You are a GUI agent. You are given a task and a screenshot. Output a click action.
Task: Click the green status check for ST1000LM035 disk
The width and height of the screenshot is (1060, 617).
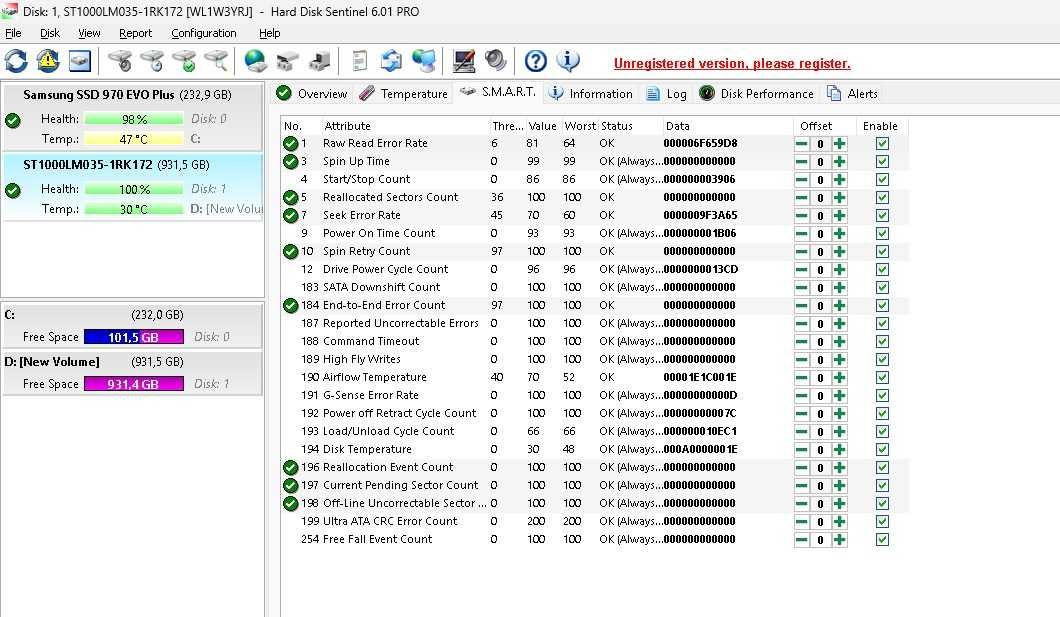[x=13, y=191]
